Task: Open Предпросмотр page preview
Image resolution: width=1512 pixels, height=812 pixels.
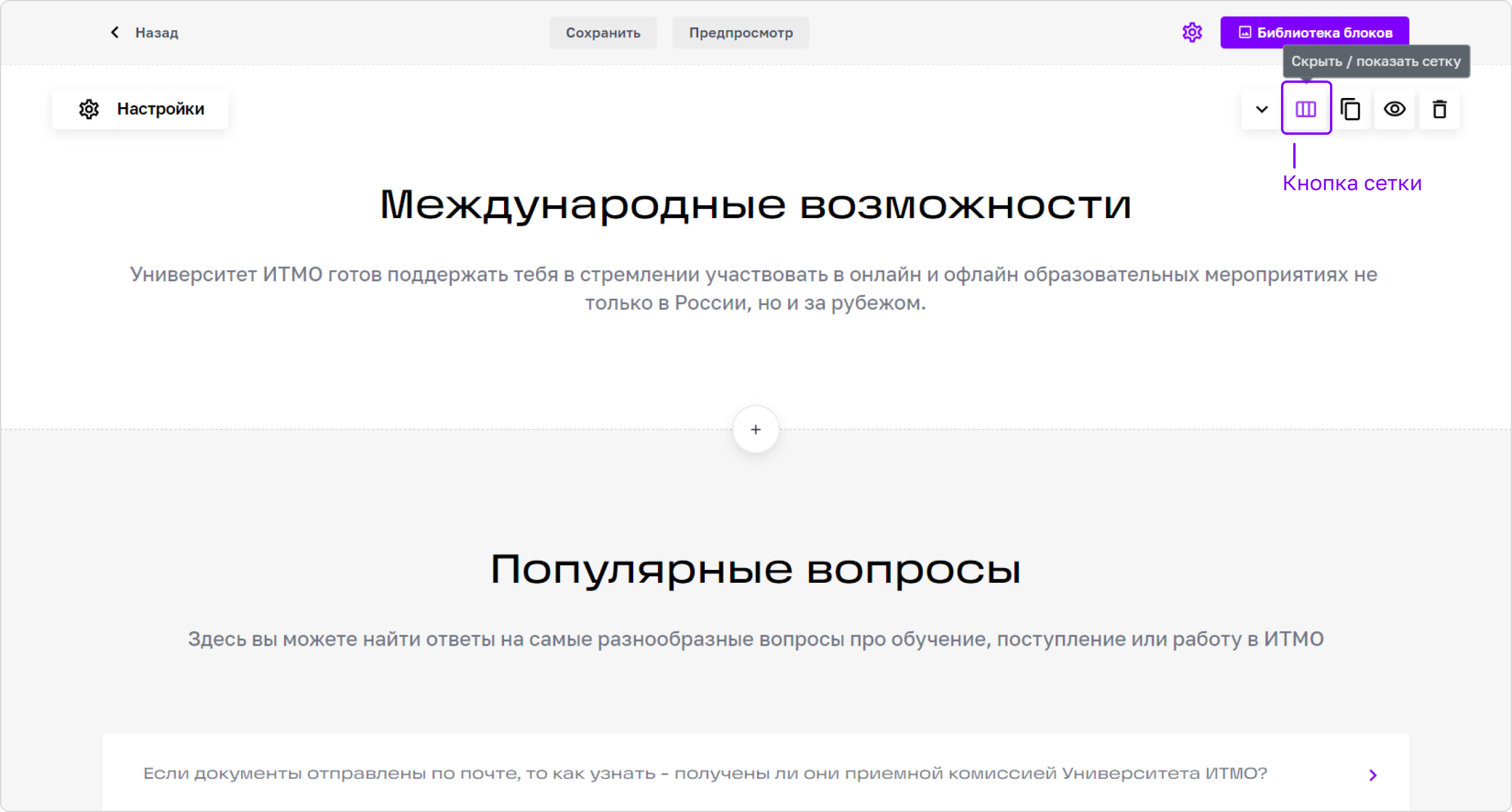Action: (x=741, y=32)
